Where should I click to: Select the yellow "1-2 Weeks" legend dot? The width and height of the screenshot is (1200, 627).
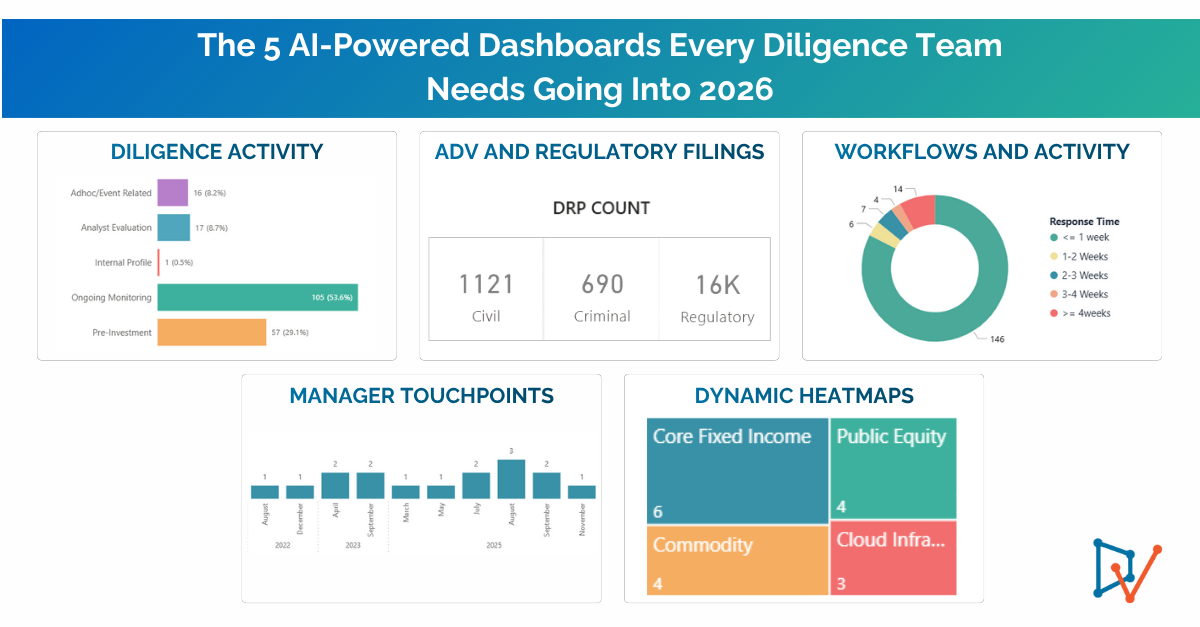tap(1054, 257)
